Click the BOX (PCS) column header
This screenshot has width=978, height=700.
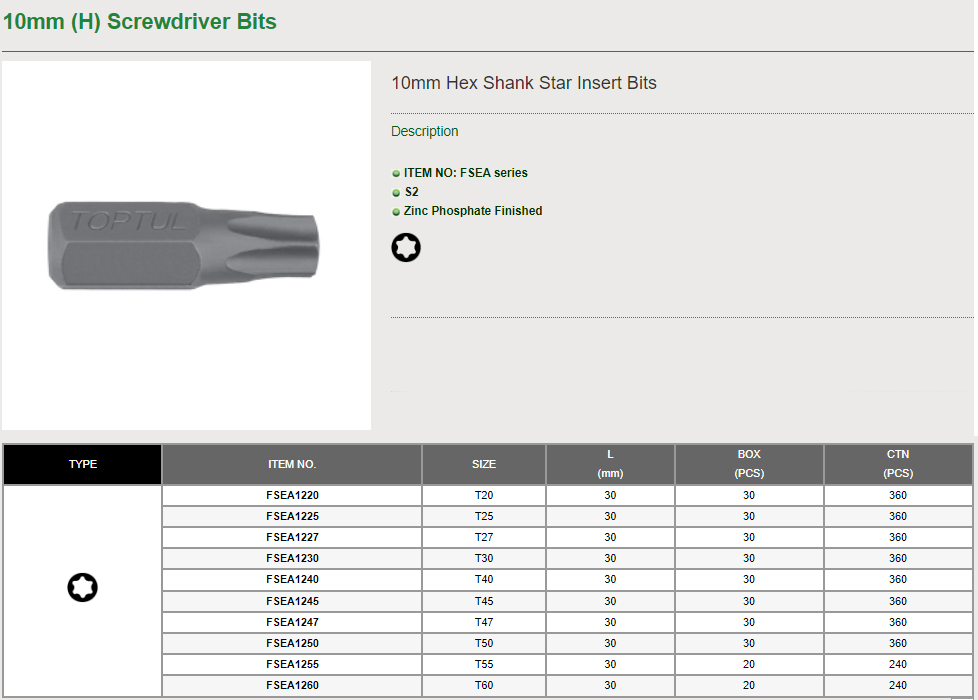point(749,464)
